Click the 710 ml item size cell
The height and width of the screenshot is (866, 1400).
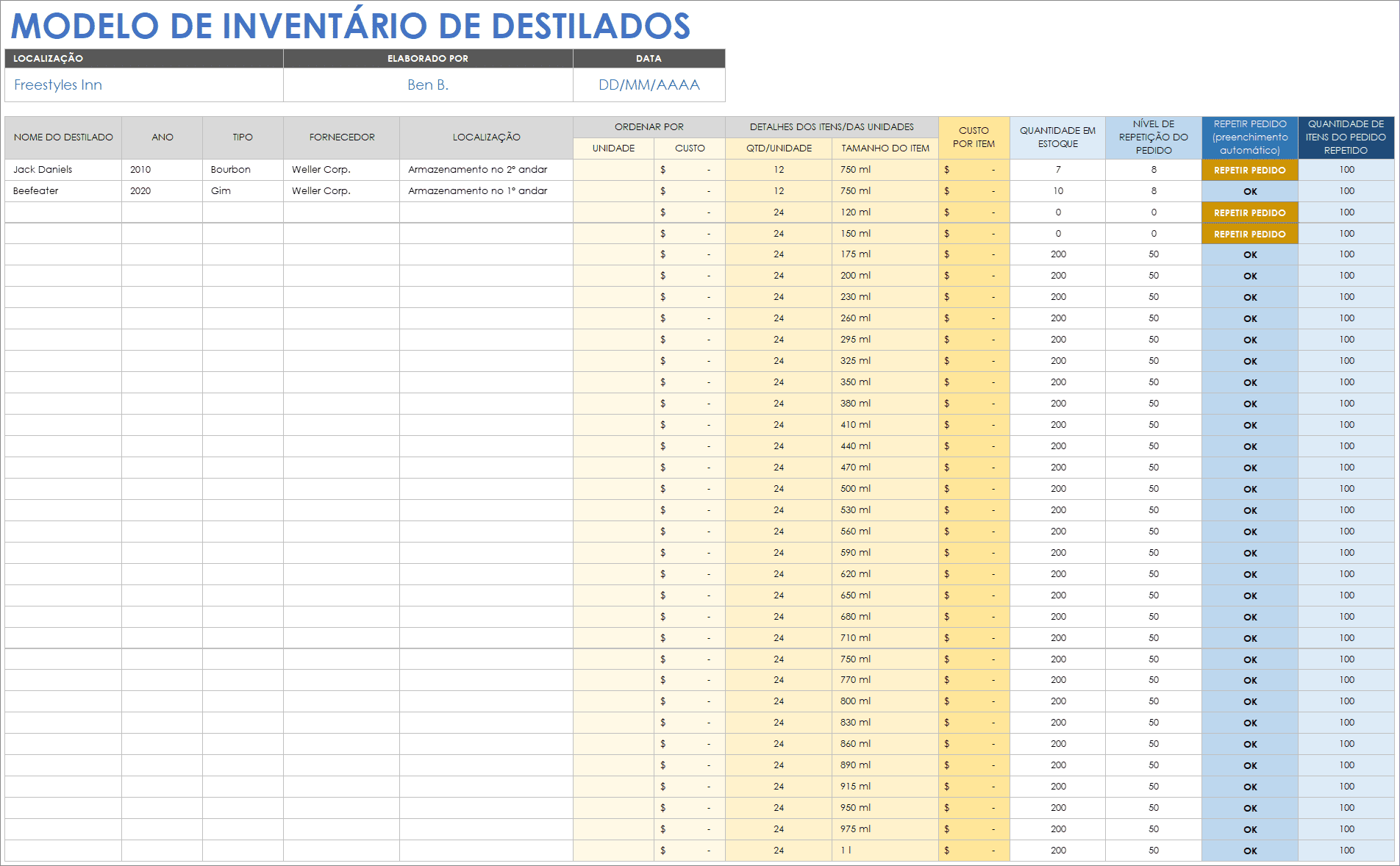click(885, 638)
